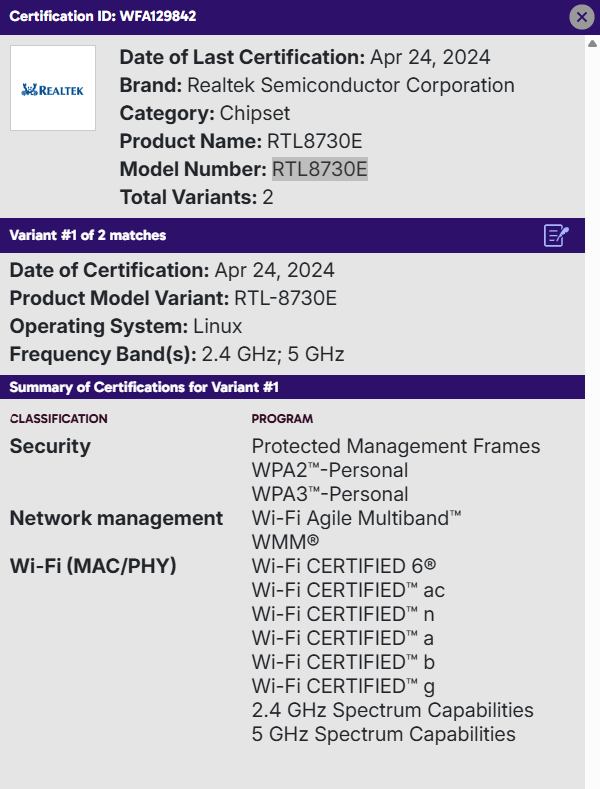
Task: Select the WPA2-Personal program entry
Action: tap(330, 470)
